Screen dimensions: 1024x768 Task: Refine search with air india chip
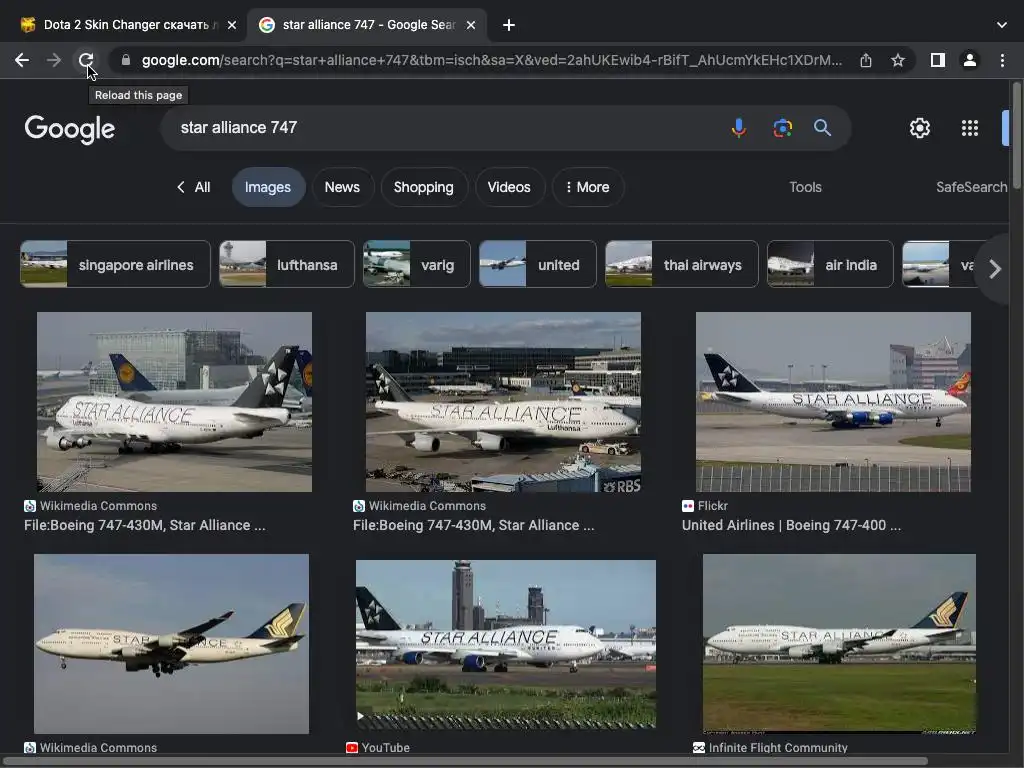830,264
